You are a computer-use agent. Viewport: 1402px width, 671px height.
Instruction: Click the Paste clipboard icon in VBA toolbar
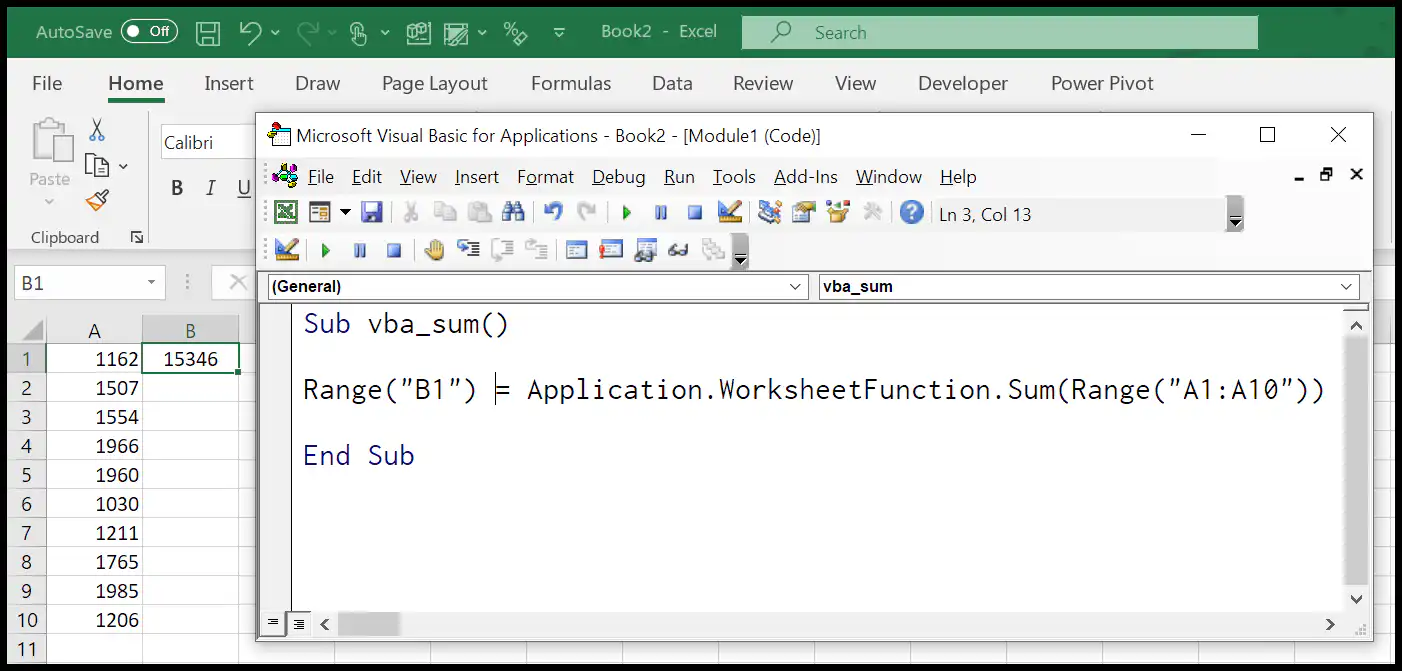point(480,212)
